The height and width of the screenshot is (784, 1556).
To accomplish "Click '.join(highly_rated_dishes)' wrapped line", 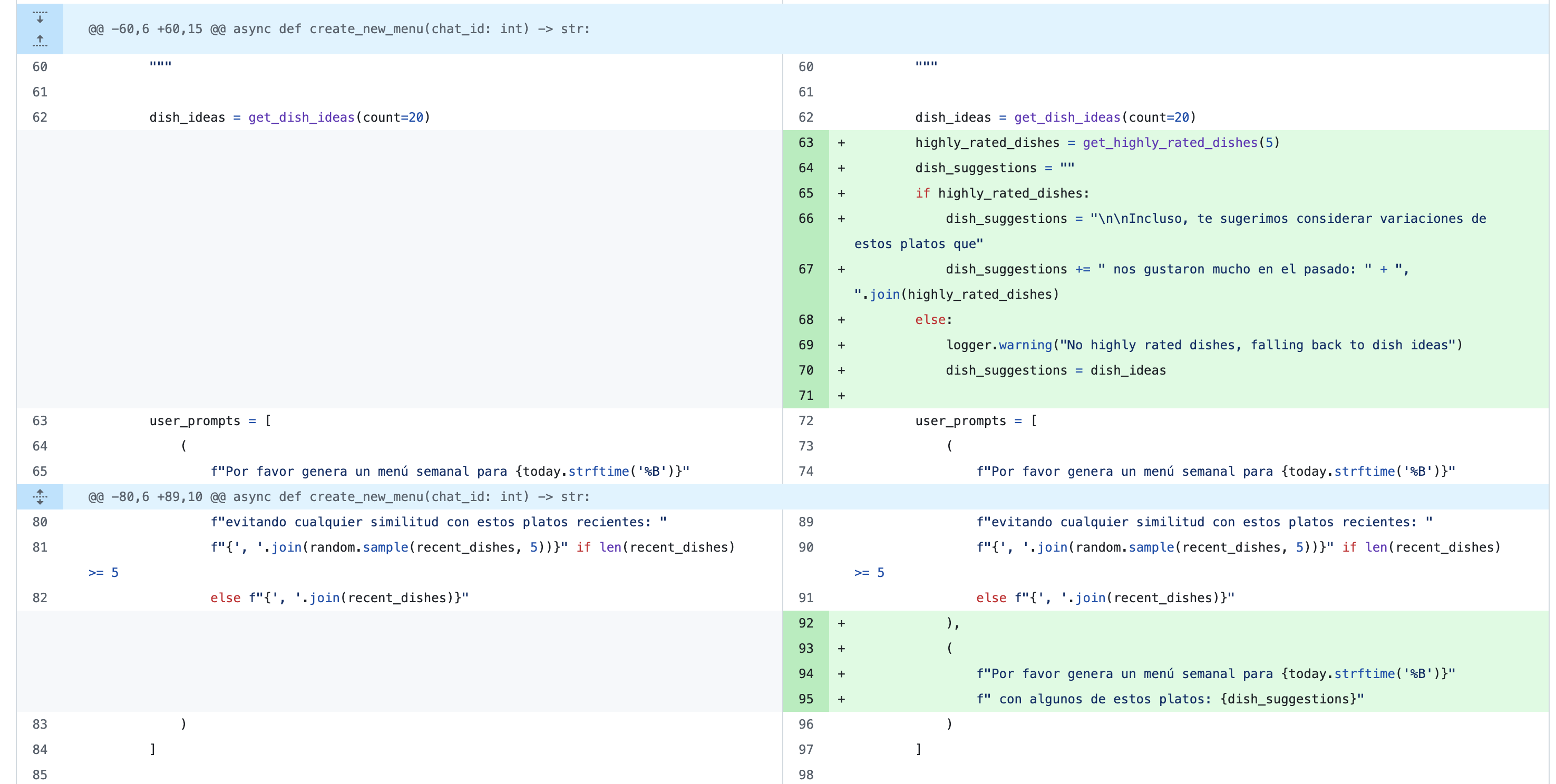I will pos(960,295).
